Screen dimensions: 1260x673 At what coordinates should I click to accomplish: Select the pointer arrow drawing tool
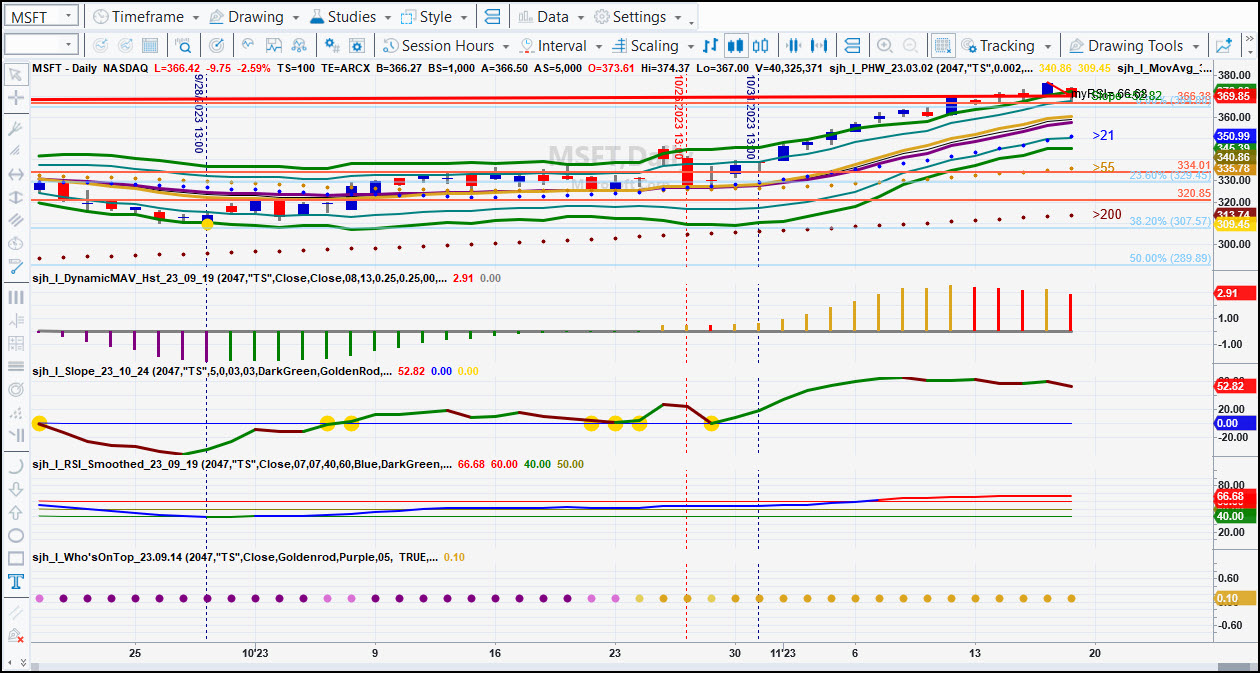point(16,74)
